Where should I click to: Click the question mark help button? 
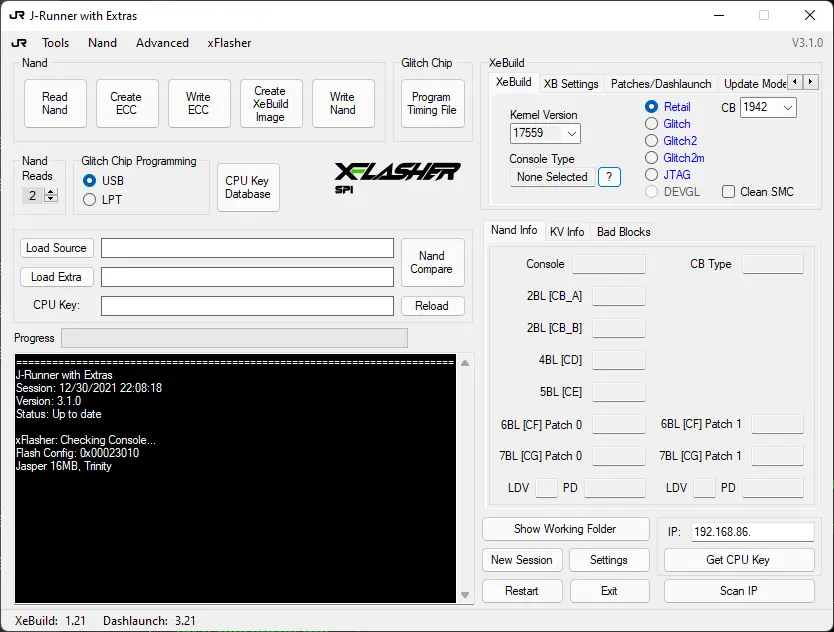(609, 177)
